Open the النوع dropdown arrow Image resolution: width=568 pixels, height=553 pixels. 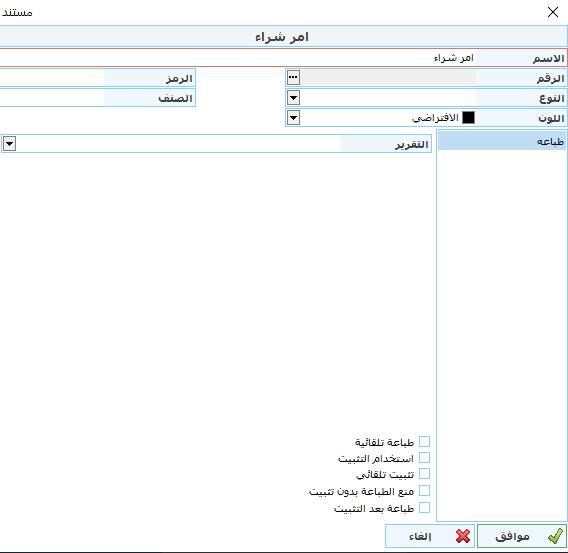pos(293,97)
